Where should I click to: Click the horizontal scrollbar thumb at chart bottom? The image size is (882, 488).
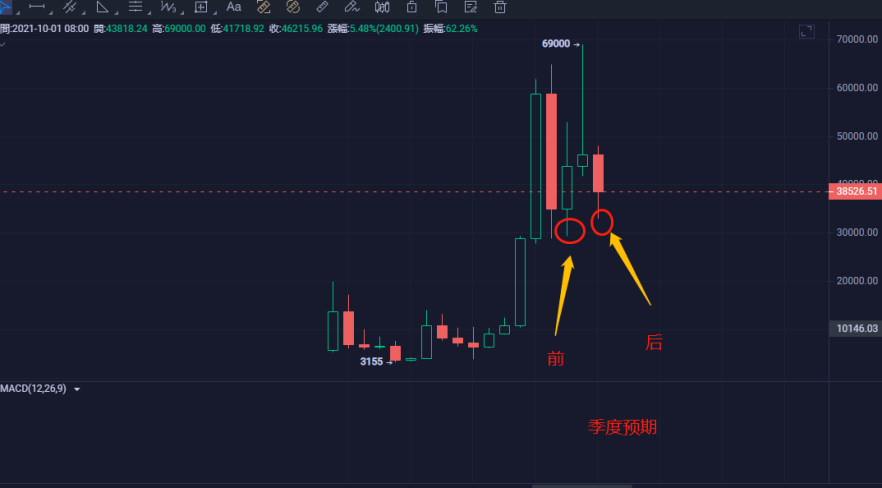[x=582, y=486]
